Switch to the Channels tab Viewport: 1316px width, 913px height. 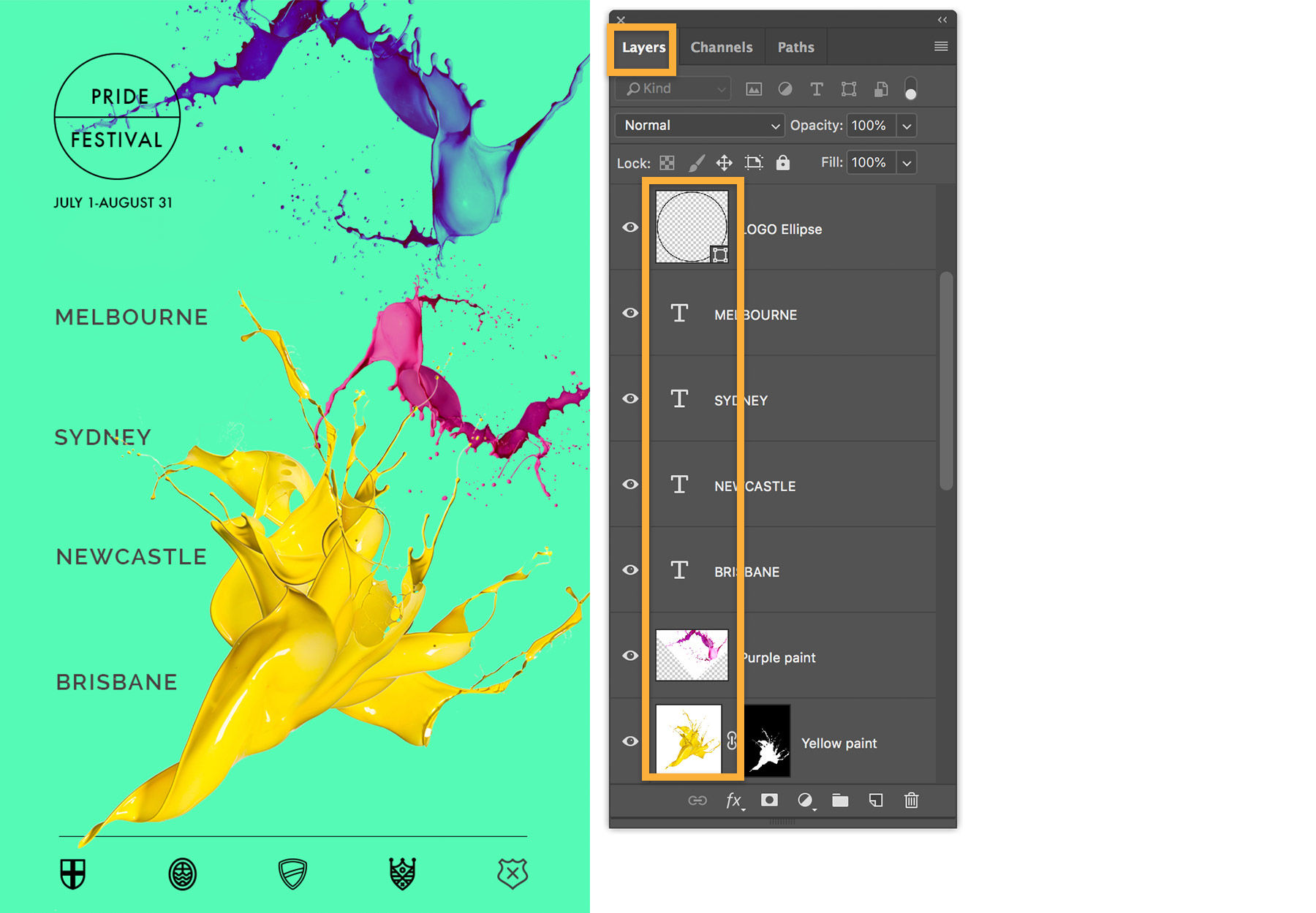click(721, 47)
